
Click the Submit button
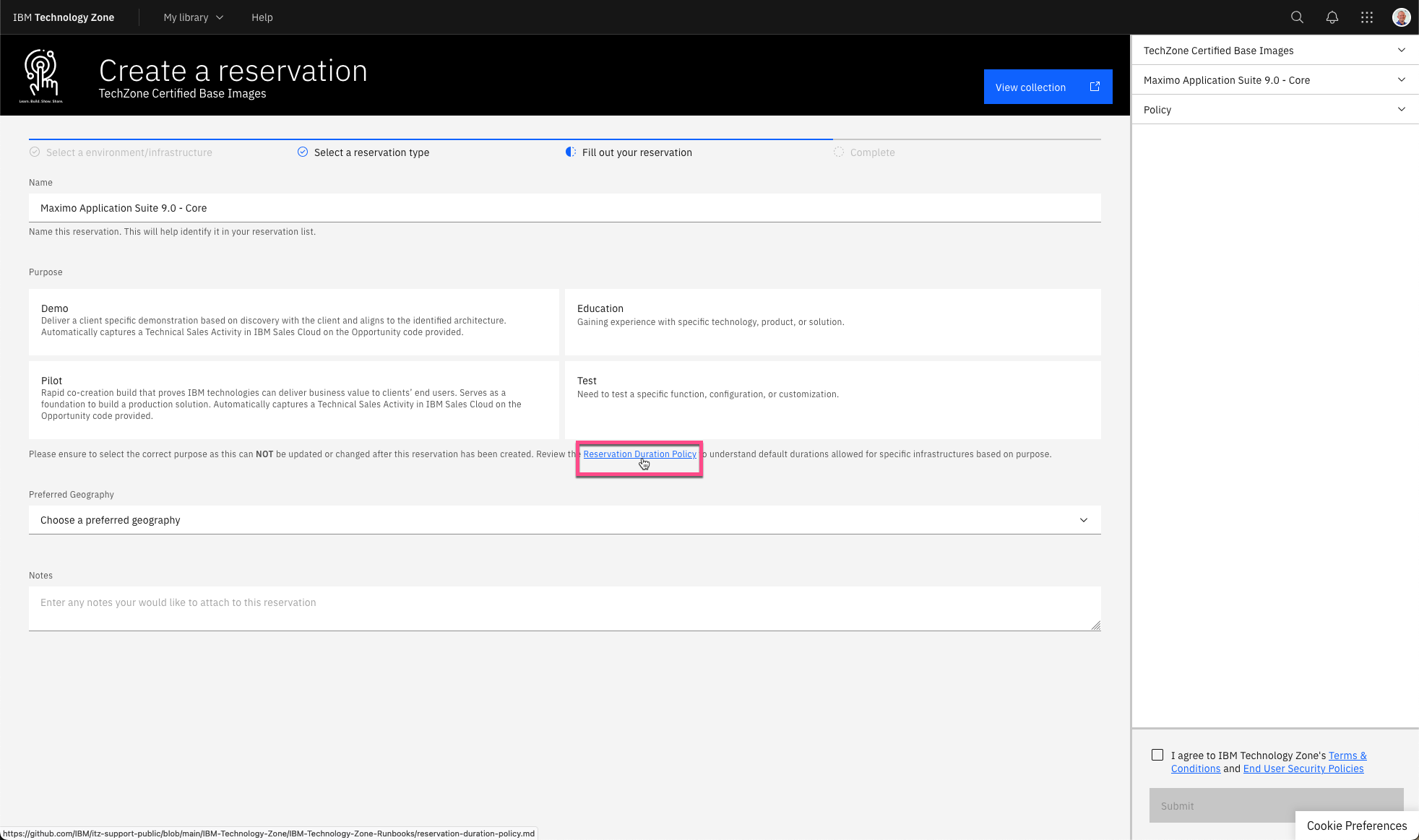point(1276,806)
